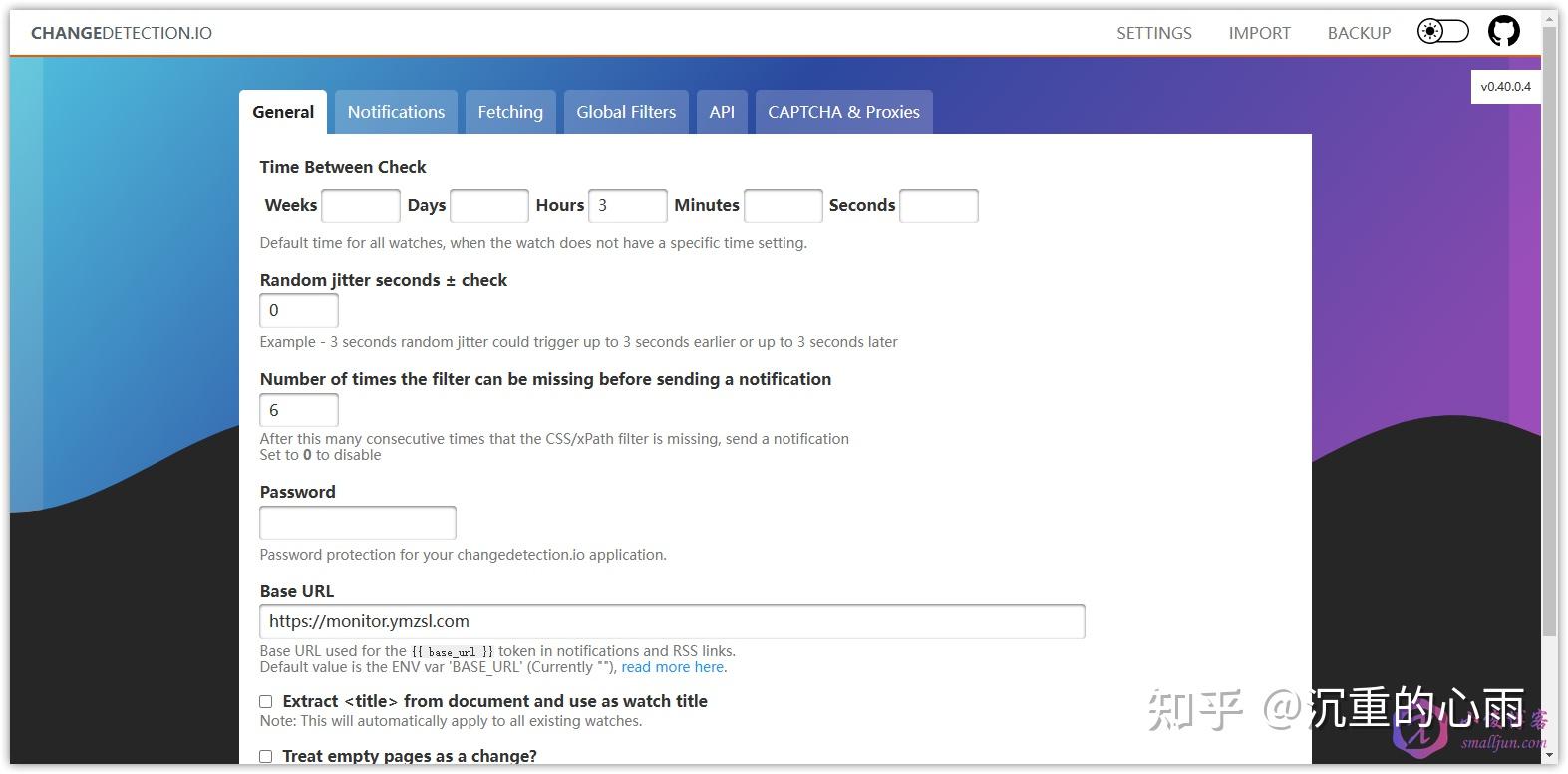Enable Extract title from document checkbox
Image resolution: width=1568 pixels, height=774 pixels.
coord(266,702)
